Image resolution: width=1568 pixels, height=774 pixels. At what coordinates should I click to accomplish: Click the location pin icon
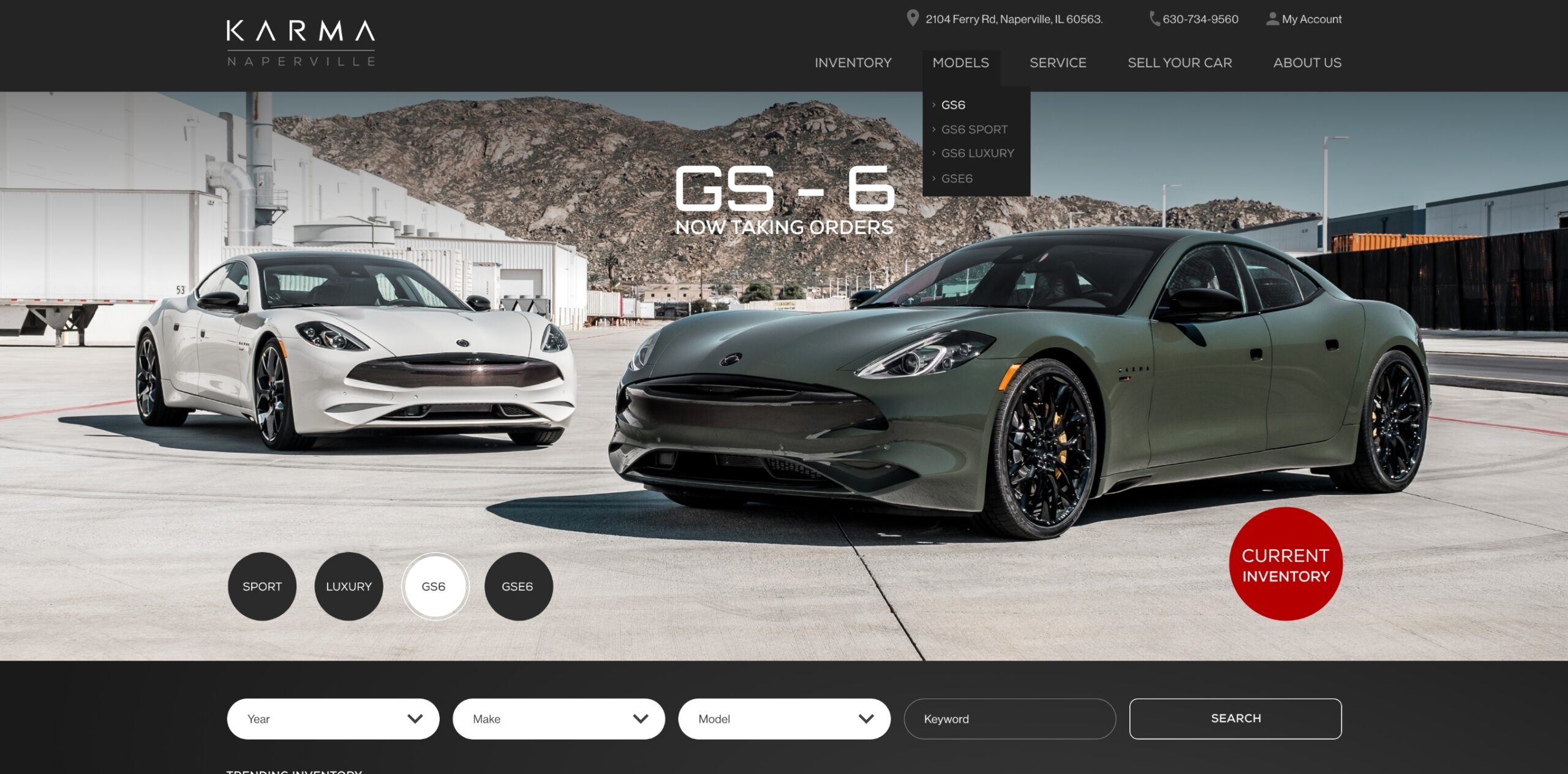tap(913, 18)
